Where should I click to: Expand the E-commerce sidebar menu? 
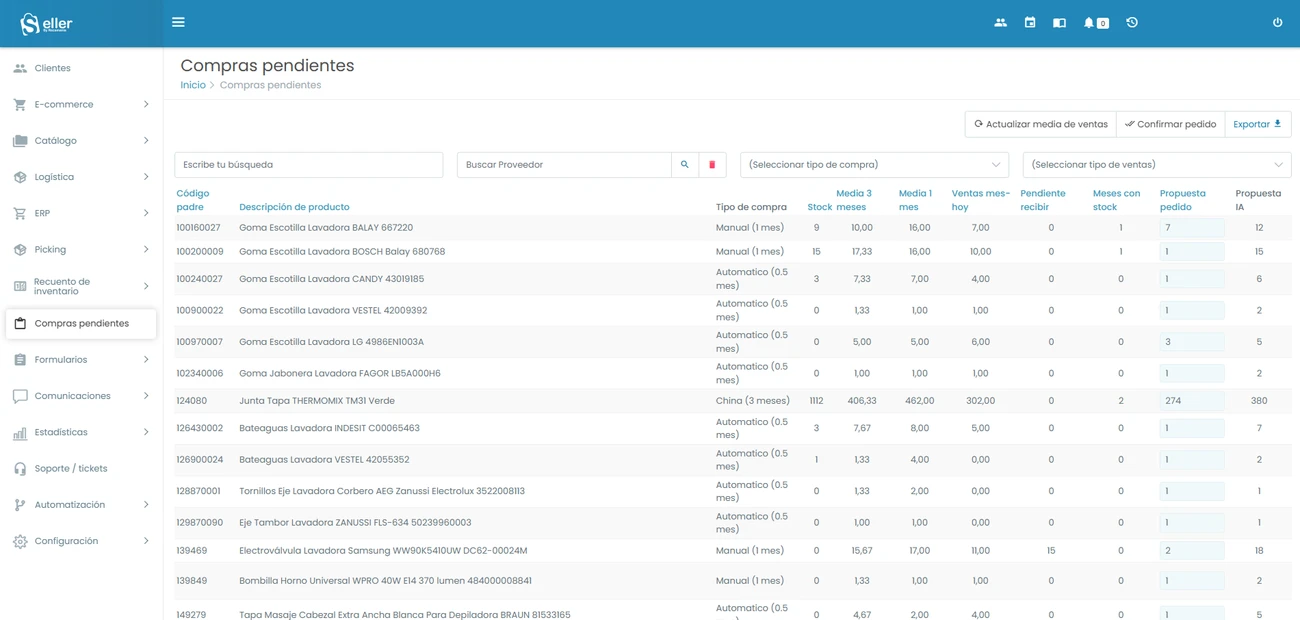pyautogui.click(x=81, y=104)
